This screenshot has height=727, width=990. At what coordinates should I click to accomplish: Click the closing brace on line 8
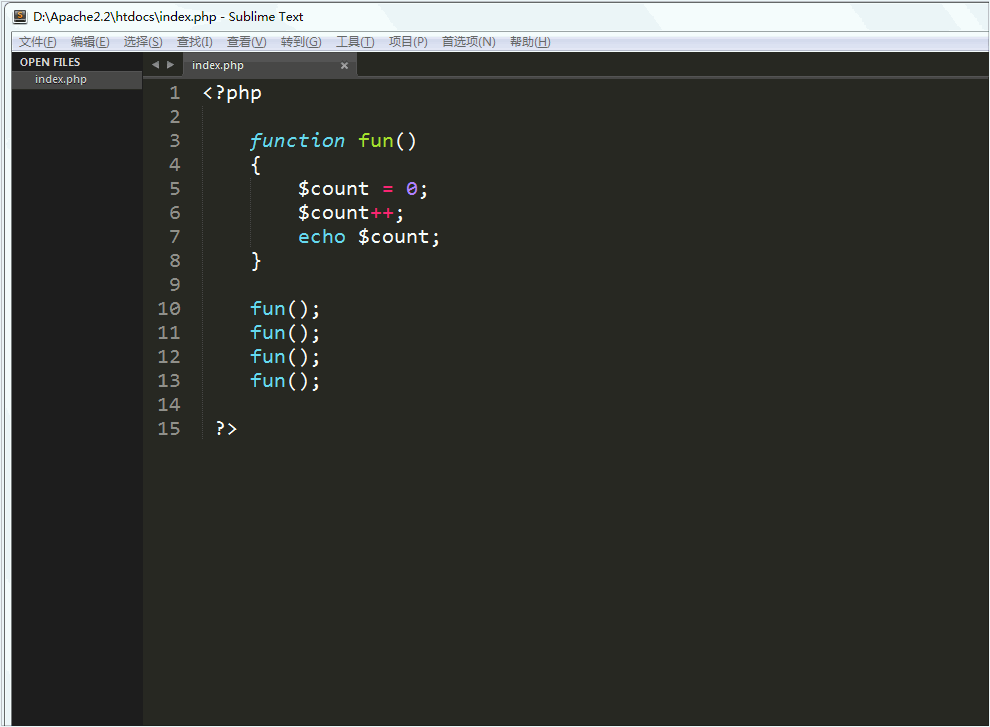pyautogui.click(x=256, y=261)
